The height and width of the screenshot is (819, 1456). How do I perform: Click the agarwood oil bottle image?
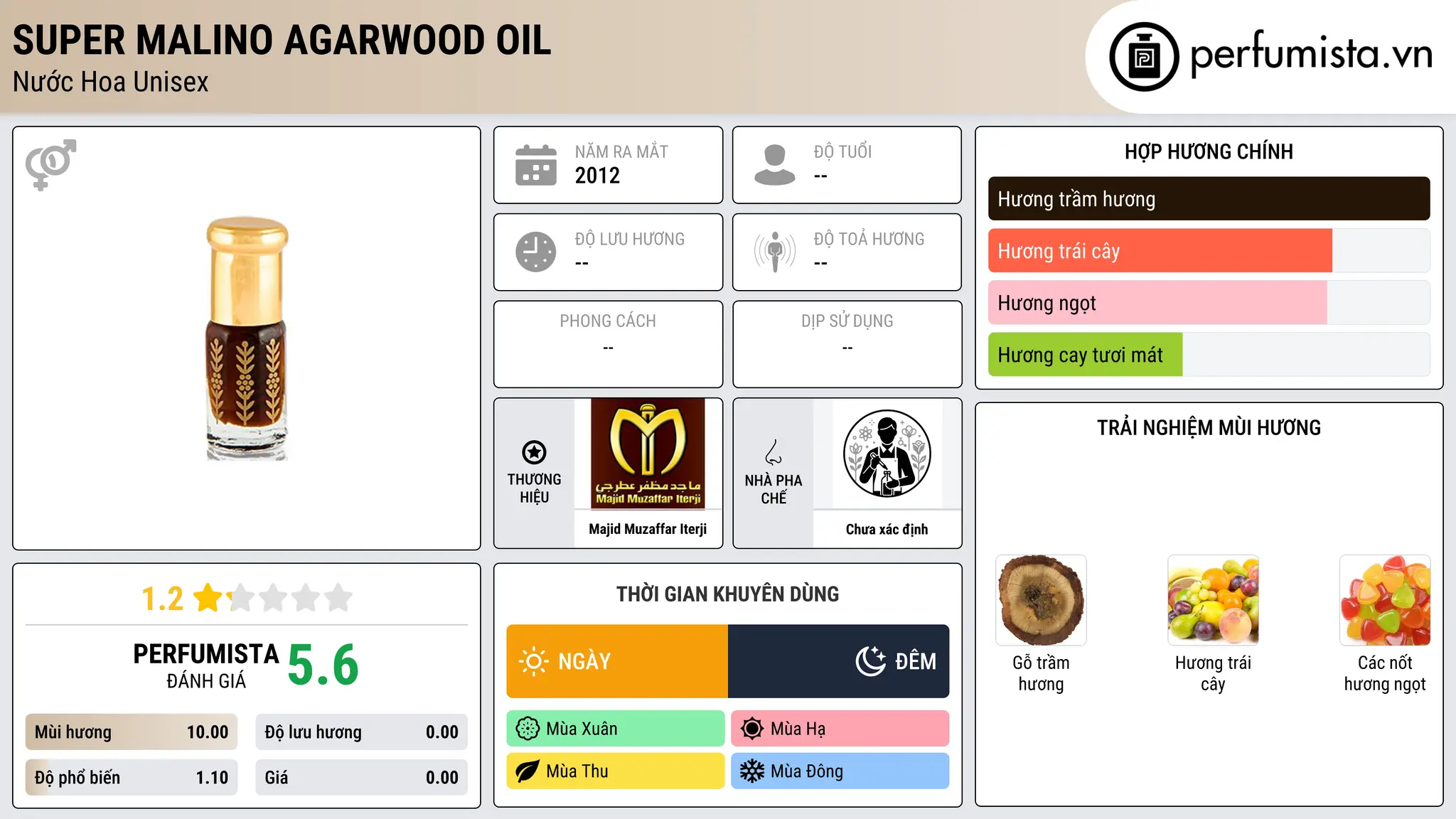(247, 338)
